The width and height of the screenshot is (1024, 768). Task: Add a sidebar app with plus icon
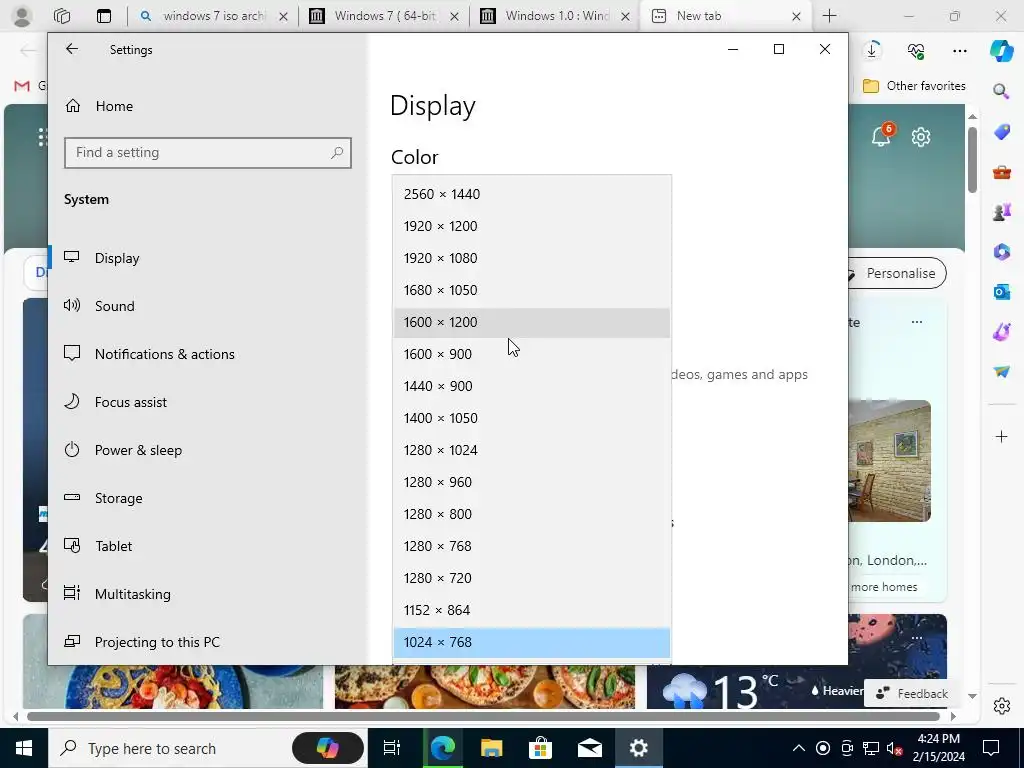click(1001, 436)
